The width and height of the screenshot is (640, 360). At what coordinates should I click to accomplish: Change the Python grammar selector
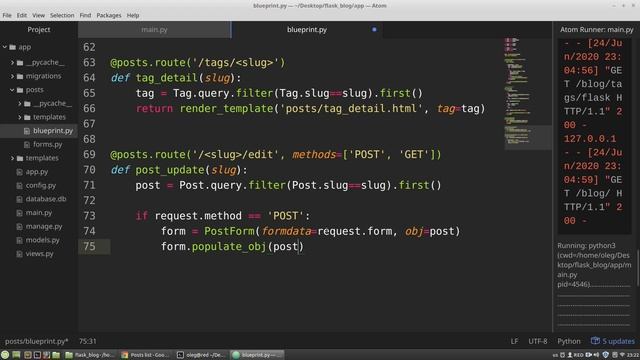click(x=569, y=341)
